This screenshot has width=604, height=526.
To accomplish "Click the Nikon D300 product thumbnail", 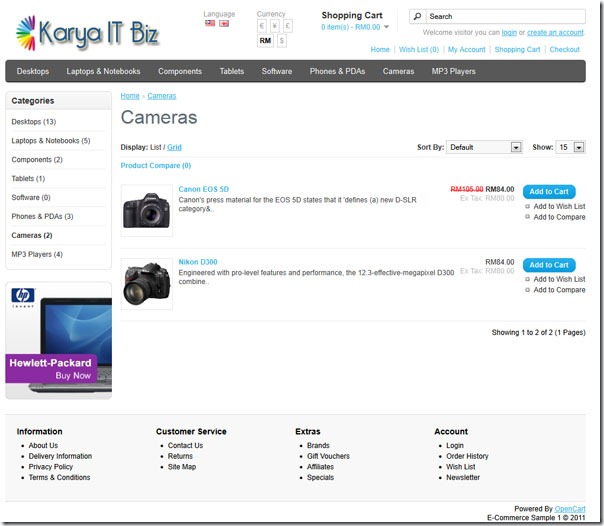I will [x=147, y=284].
